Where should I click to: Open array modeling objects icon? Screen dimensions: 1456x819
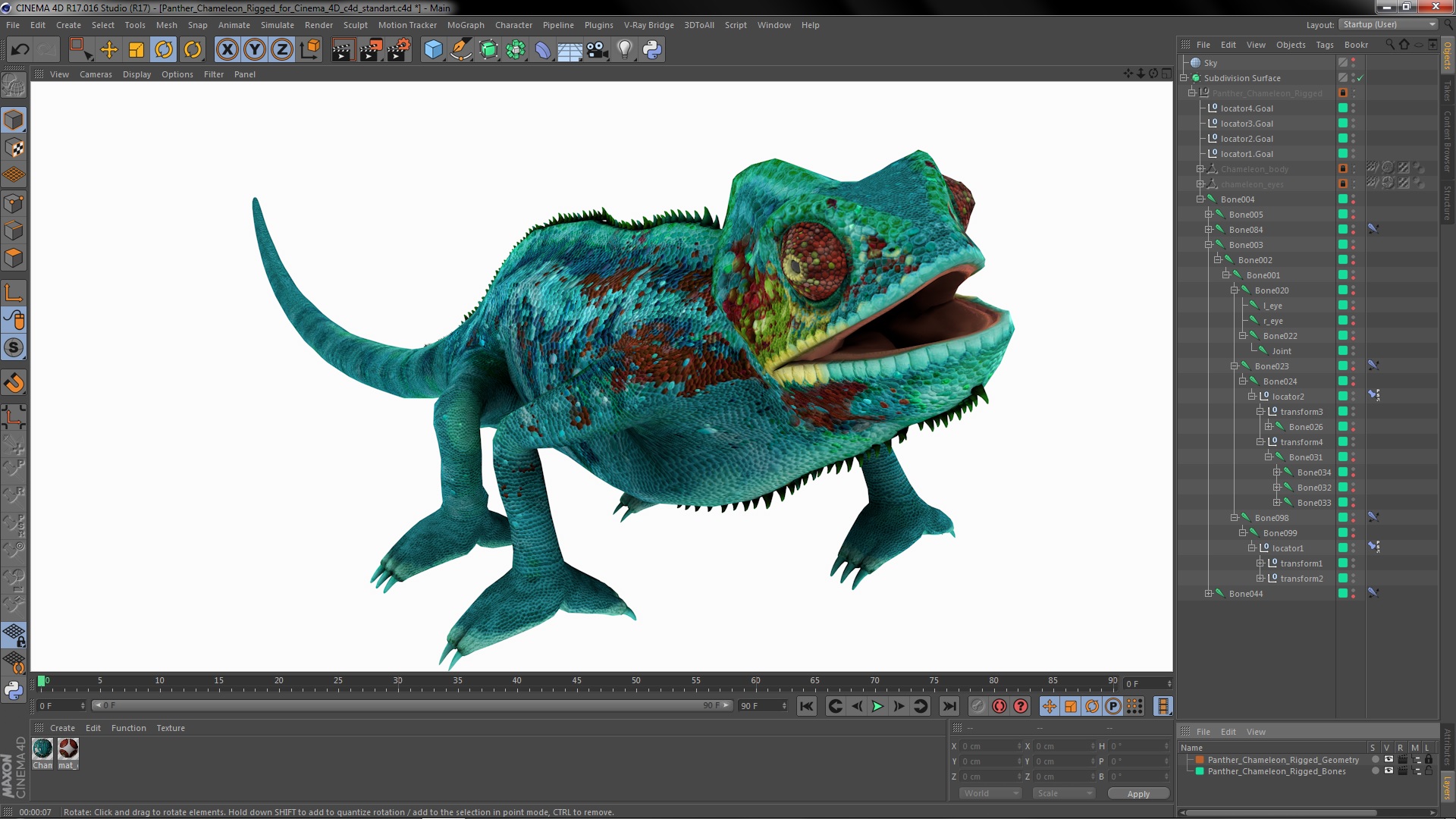click(516, 50)
